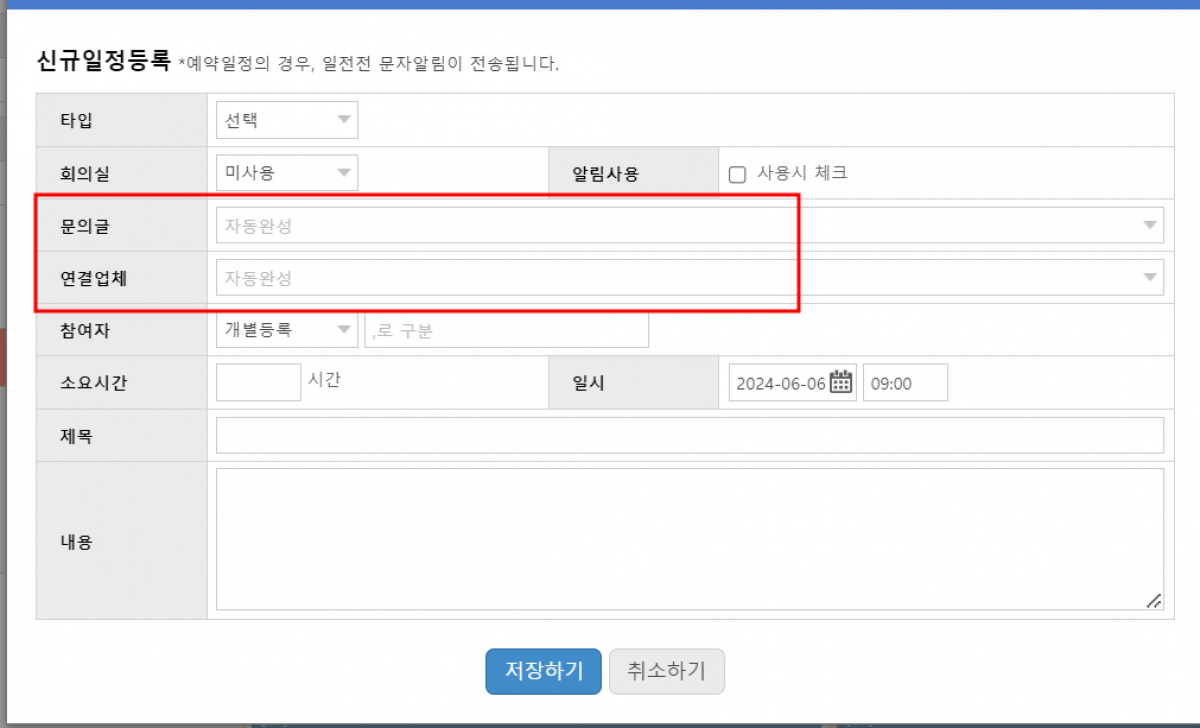This screenshot has width=1200, height=728.
Task: Open the 참여자 개별등록 dropdown
Action: (x=286, y=330)
